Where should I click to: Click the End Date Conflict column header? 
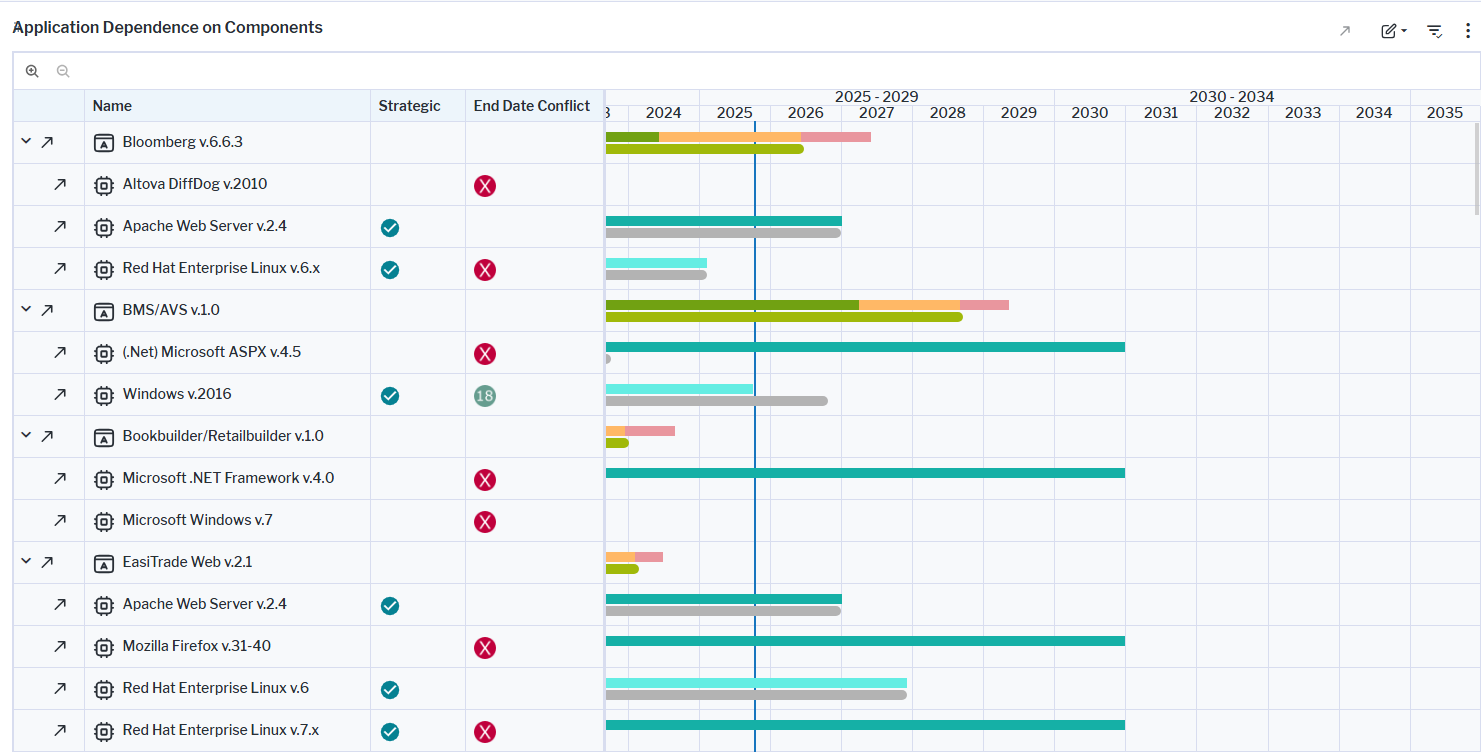[532, 106]
